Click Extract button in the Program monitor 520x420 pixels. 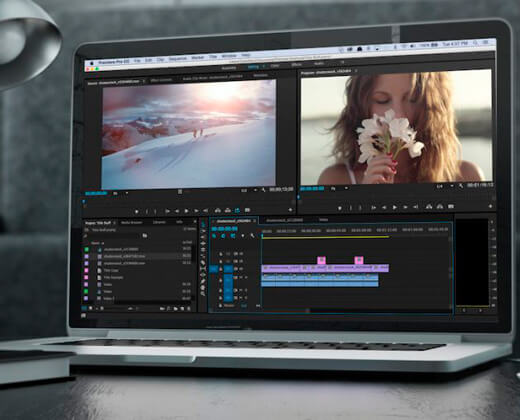[440, 207]
